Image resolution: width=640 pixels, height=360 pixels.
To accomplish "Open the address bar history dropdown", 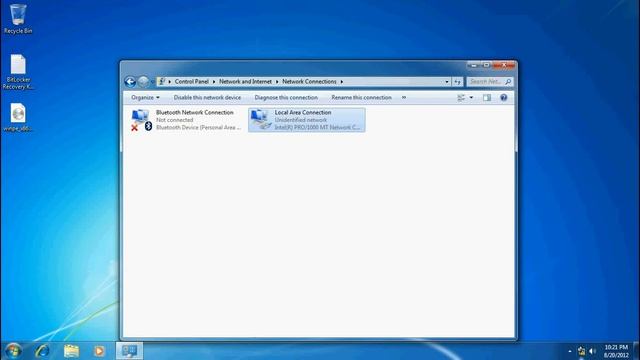I will (x=447, y=82).
